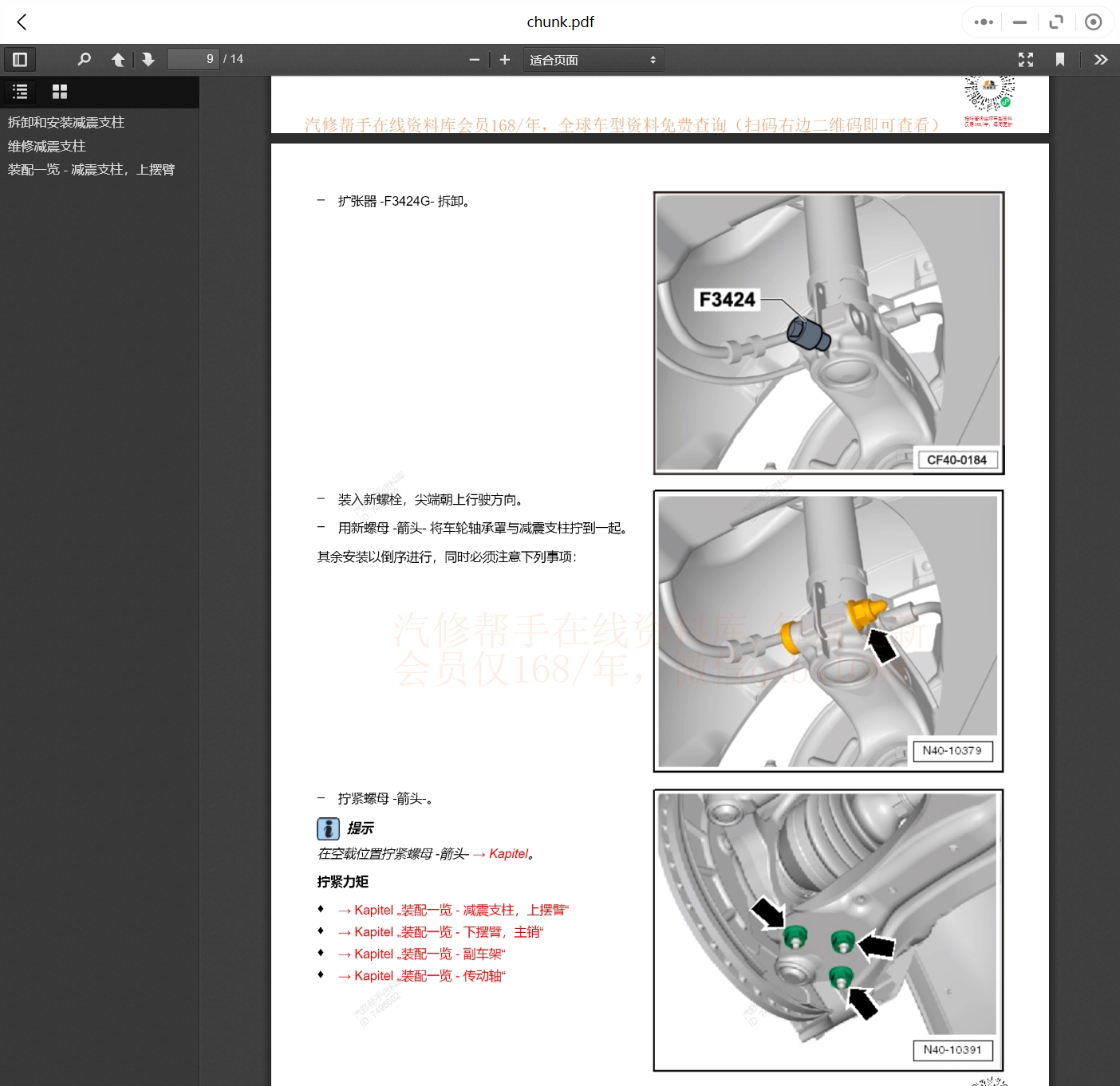The image size is (1120, 1086).
Task: Zoom out with the minus button
Action: pos(475,59)
